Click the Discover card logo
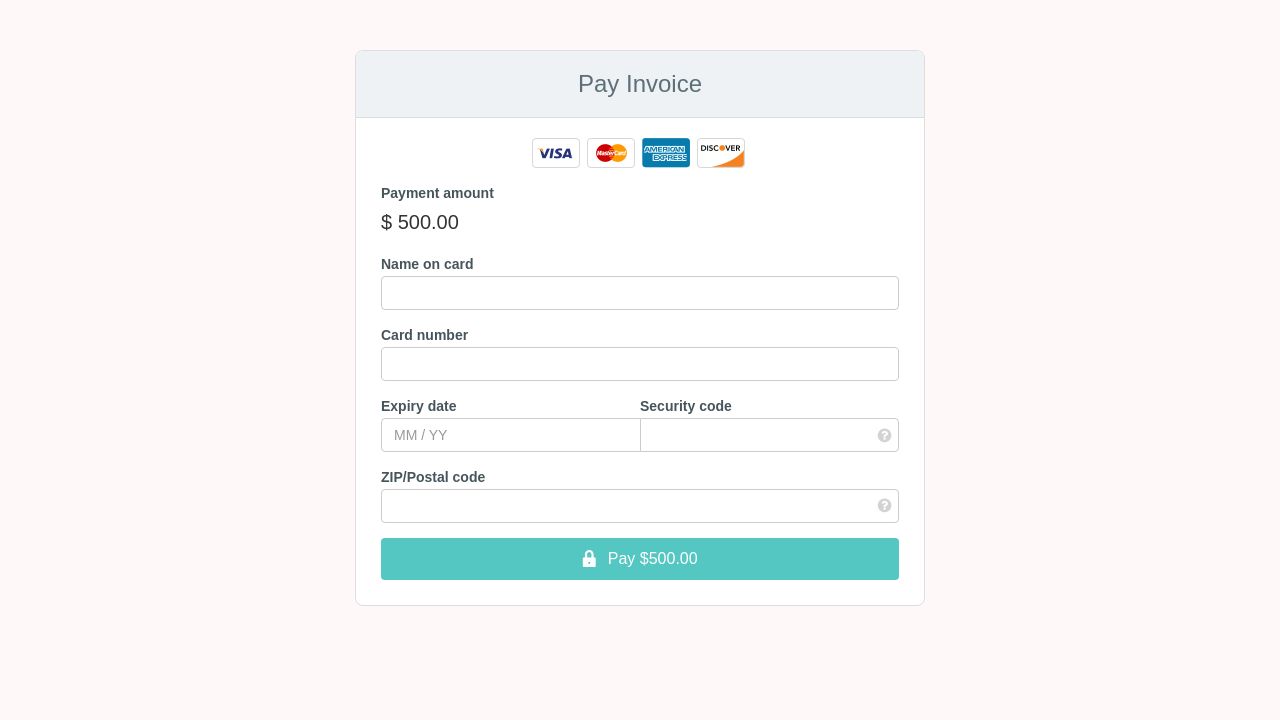Image resolution: width=1280 pixels, height=720 pixels. pos(721,153)
